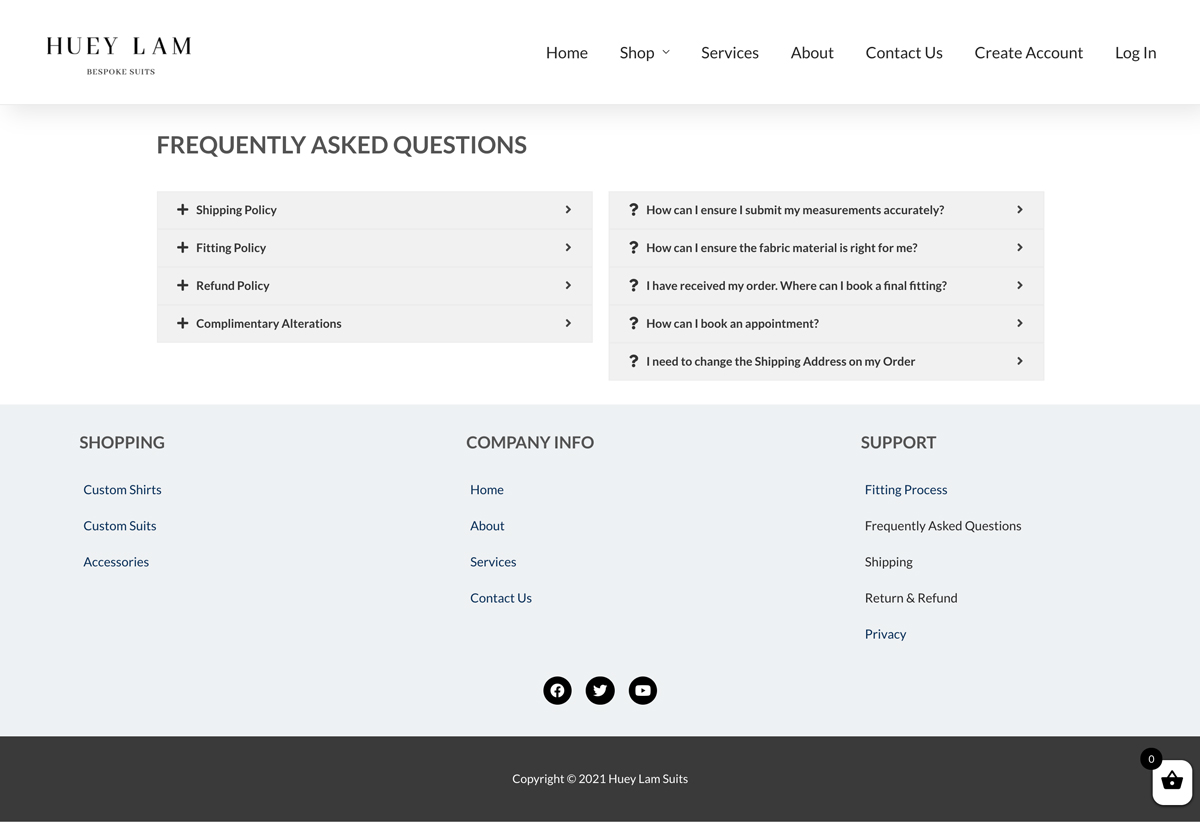The height and width of the screenshot is (822, 1200).
Task: Click question mark icon beside appointment booking question
Action: coord(633,324)
